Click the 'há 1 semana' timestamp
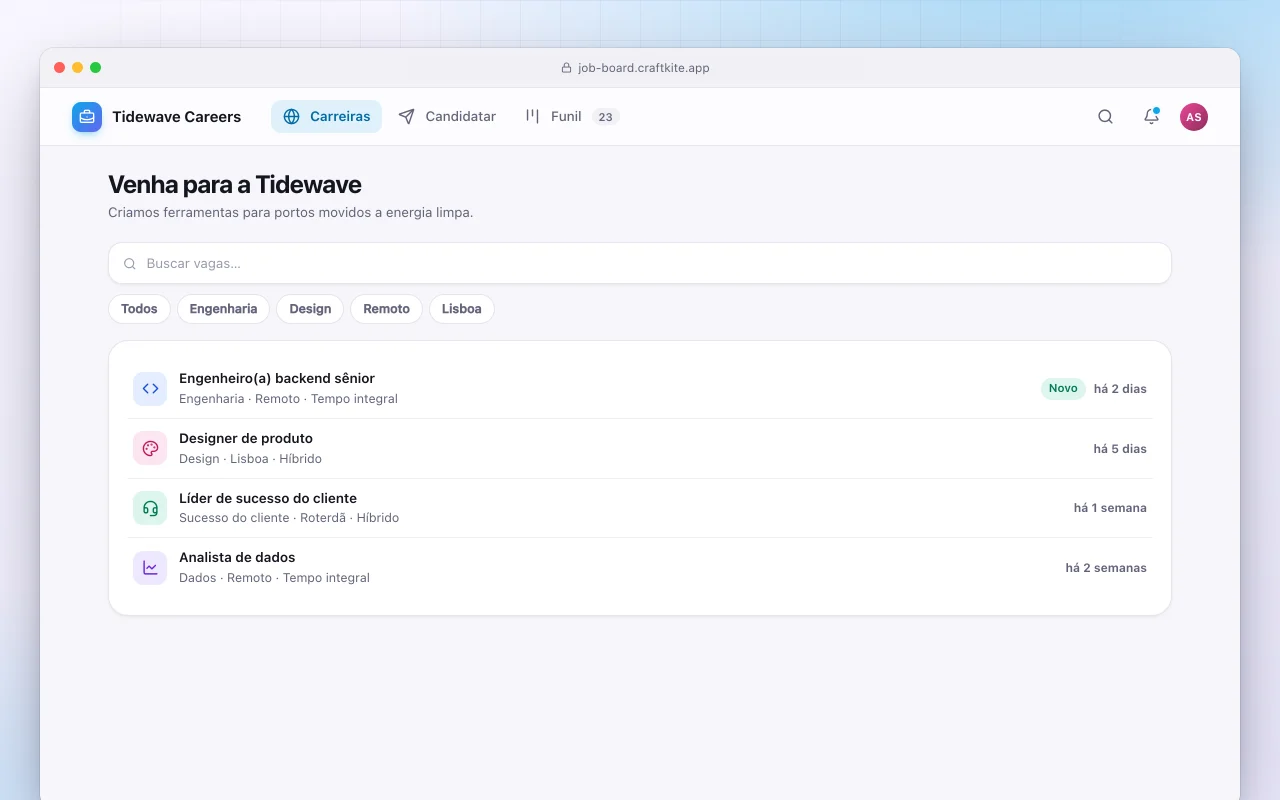Viewport: 1280px width, 800px height. 1110,508
